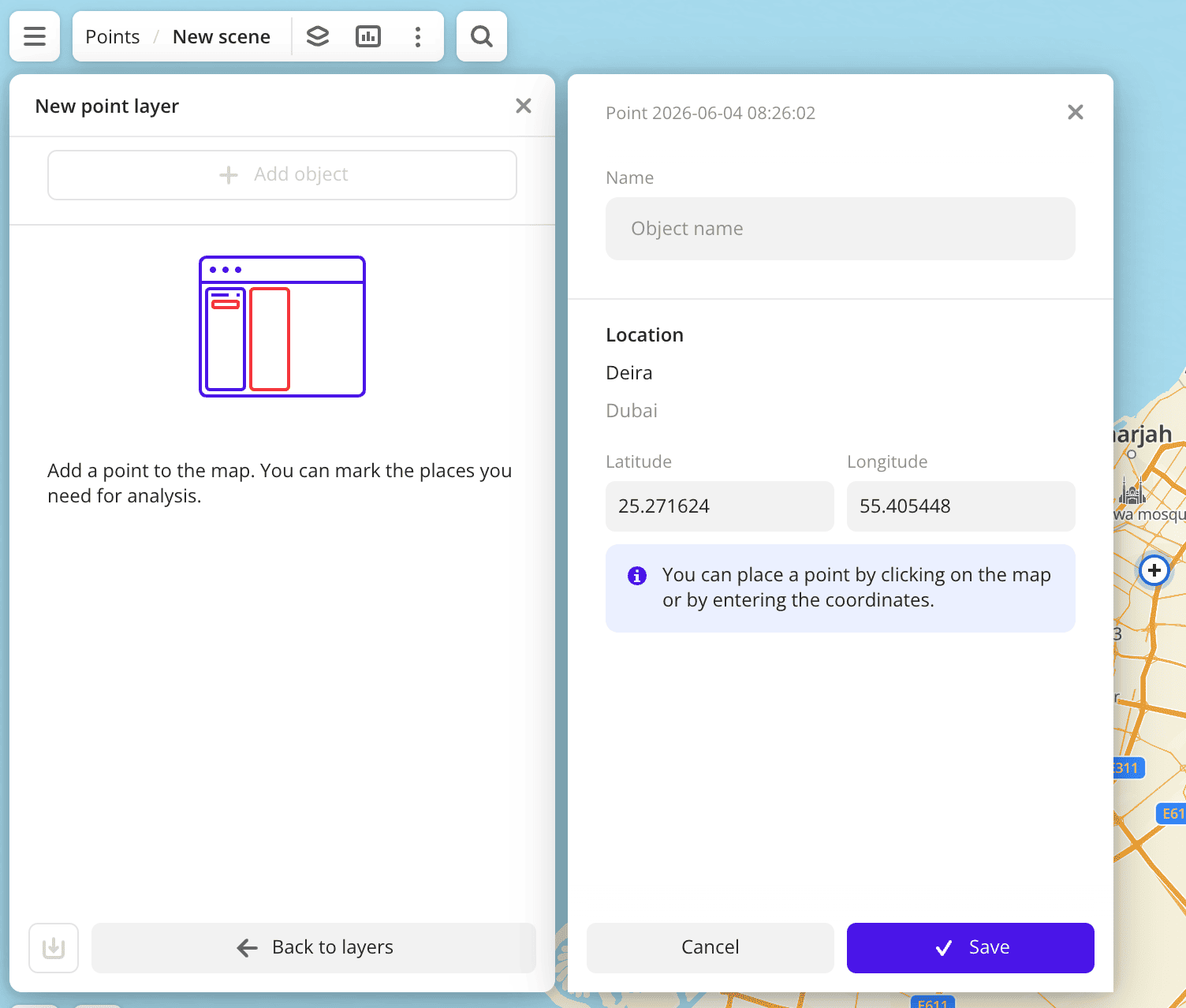
Task: Click the New scene breadcrumb
Action: tap(222, 37)
